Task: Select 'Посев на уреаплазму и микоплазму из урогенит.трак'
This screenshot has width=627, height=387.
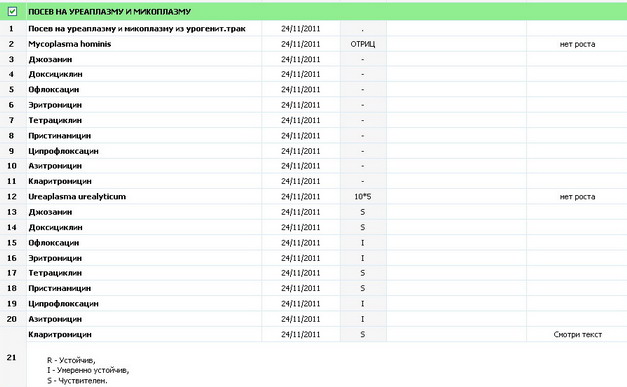Action: [137, 29]
